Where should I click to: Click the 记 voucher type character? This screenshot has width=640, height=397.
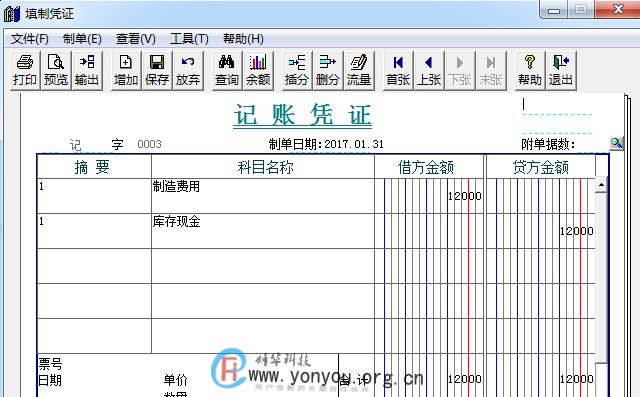coord(76,145)
